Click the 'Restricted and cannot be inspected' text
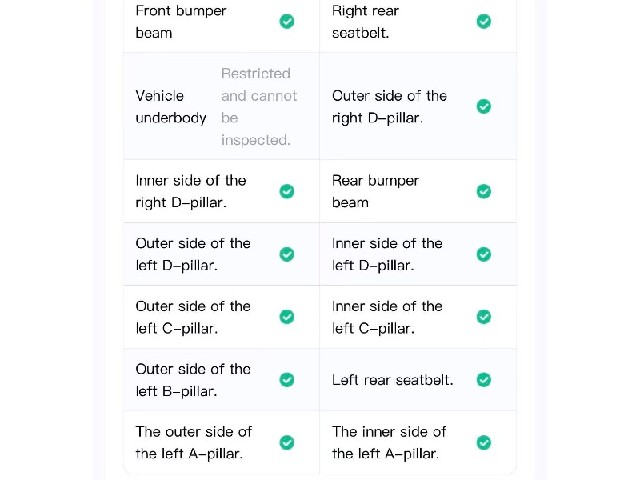 pos(259,107)
